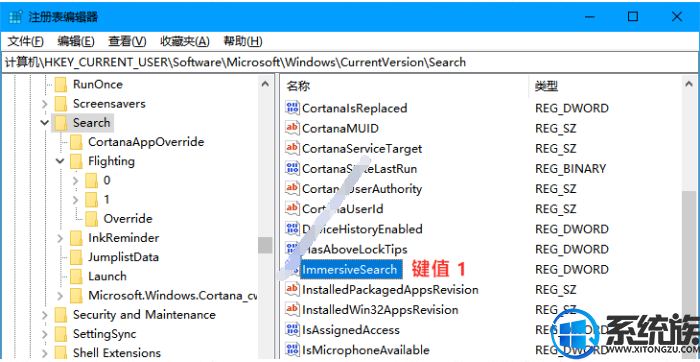Select the CortanaUserId value name
This screenshot has width=700, height=362.
click(342, 209)
